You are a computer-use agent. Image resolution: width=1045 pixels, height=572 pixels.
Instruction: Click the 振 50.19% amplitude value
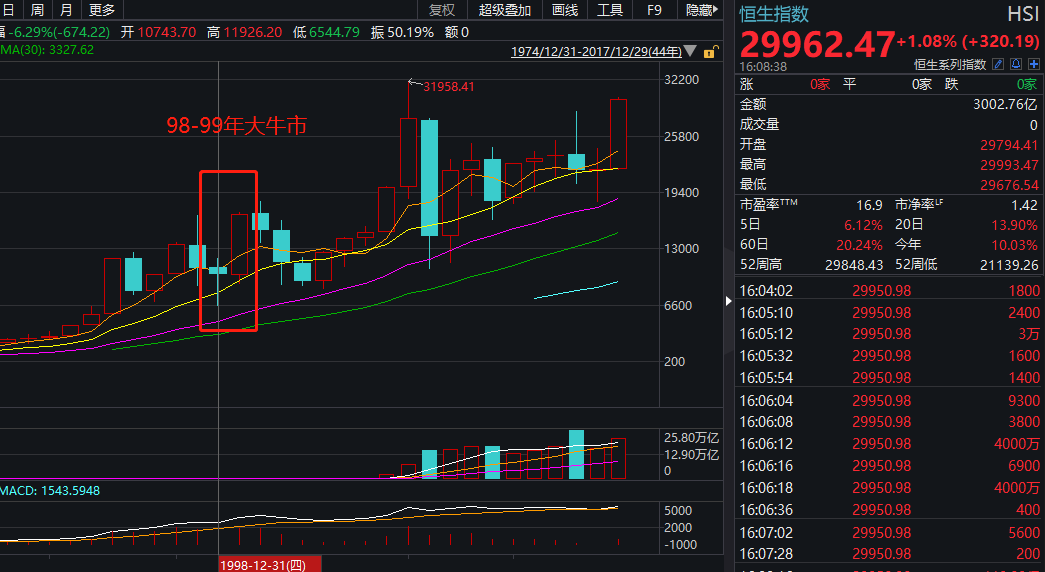(x=402, y=32)
